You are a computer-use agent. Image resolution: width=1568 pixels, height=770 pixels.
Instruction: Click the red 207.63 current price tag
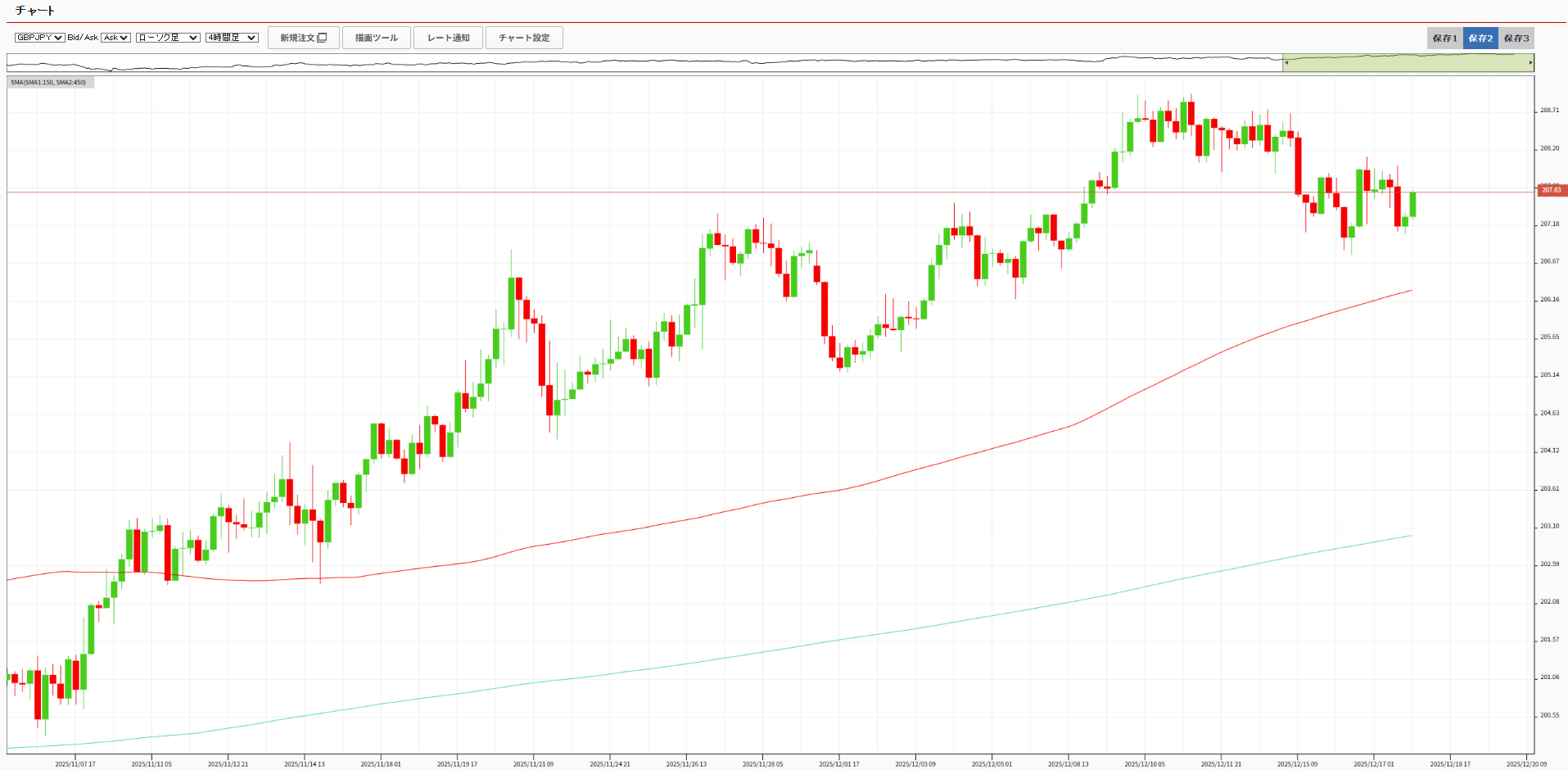pyautogui.click(x=1552, y=190)
